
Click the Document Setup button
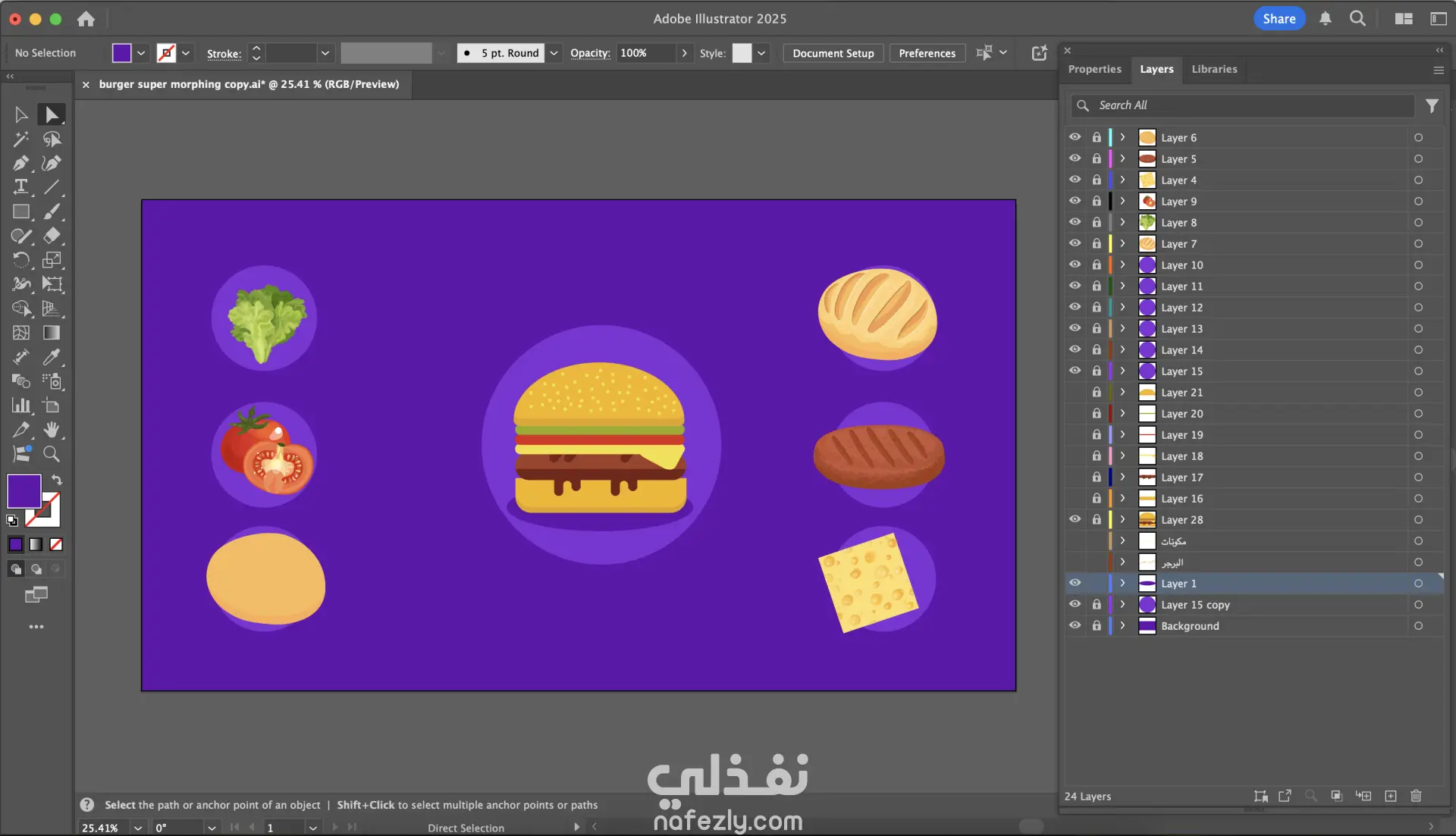(833, 53)
